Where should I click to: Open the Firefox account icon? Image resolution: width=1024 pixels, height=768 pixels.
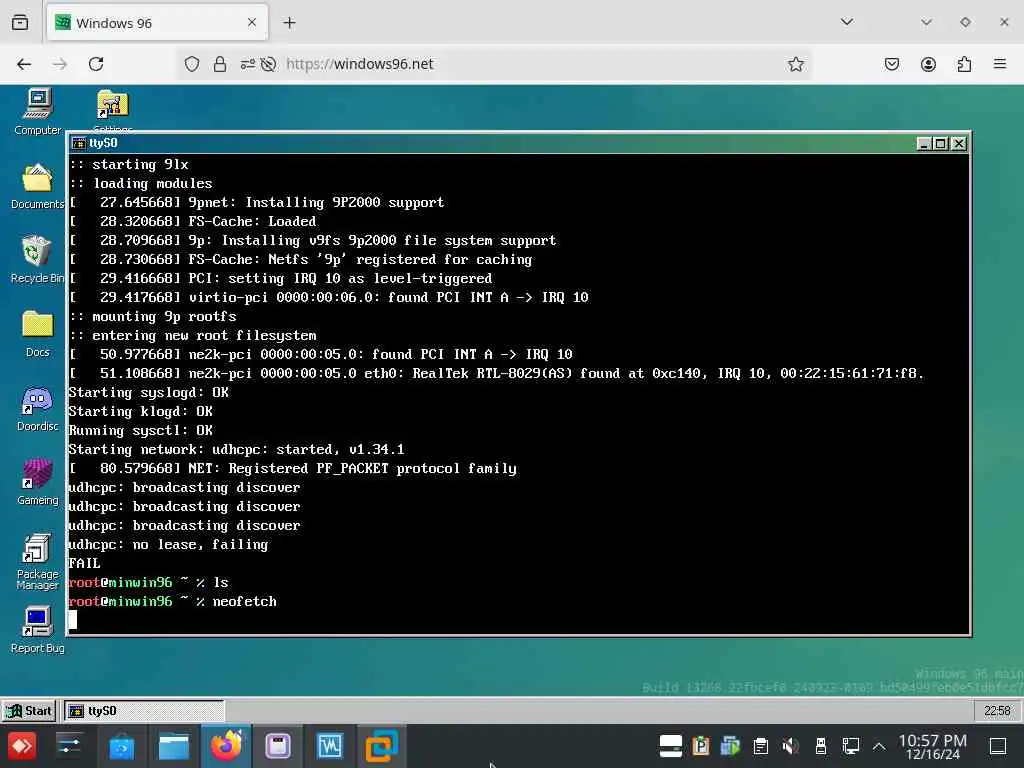click(928, 64)
